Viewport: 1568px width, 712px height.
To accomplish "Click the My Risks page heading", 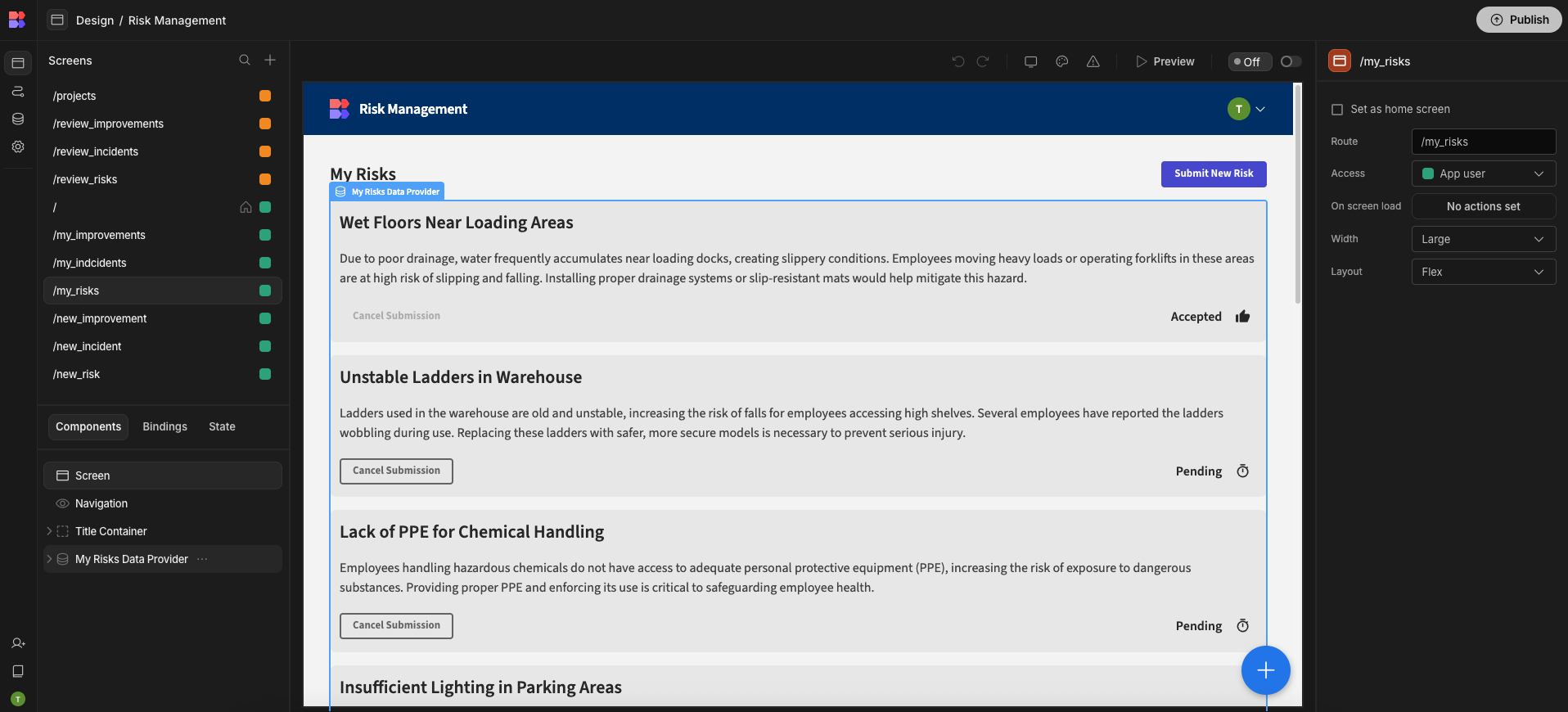I will 363,173.
